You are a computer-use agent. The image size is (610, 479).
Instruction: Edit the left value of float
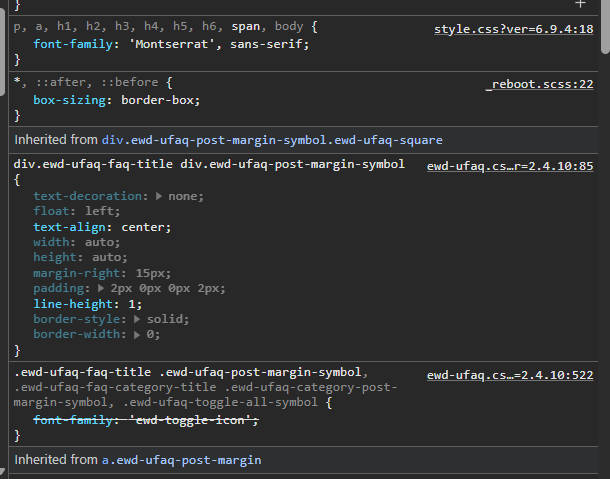(100, 211)
